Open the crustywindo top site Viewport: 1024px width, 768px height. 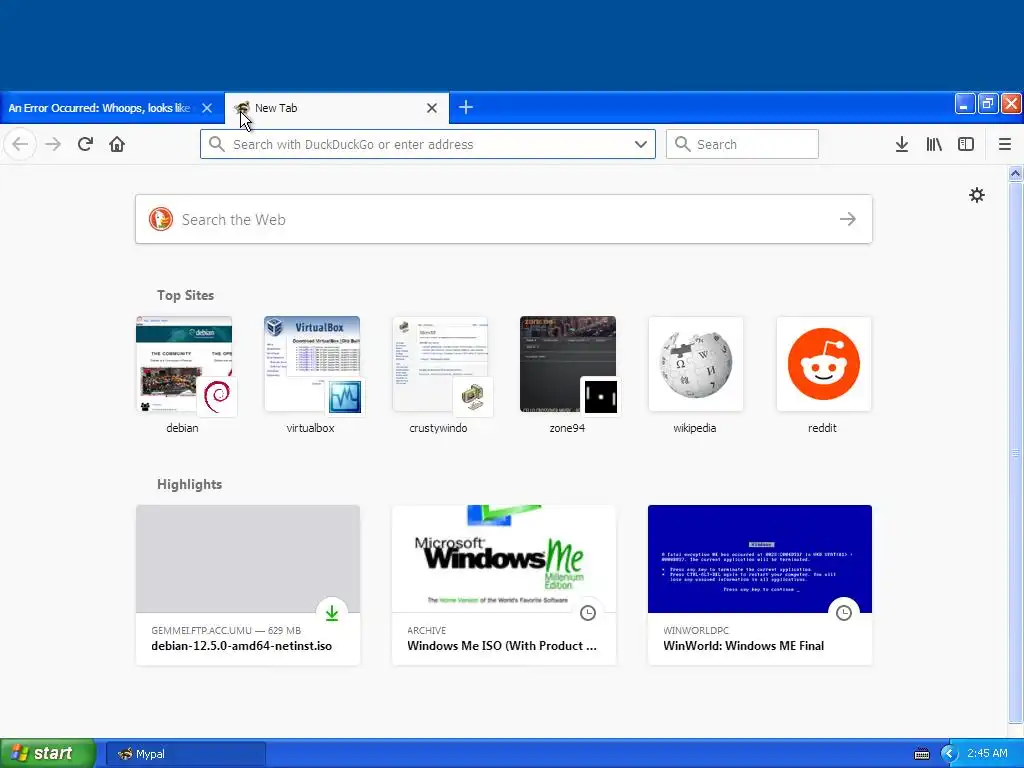440,375
